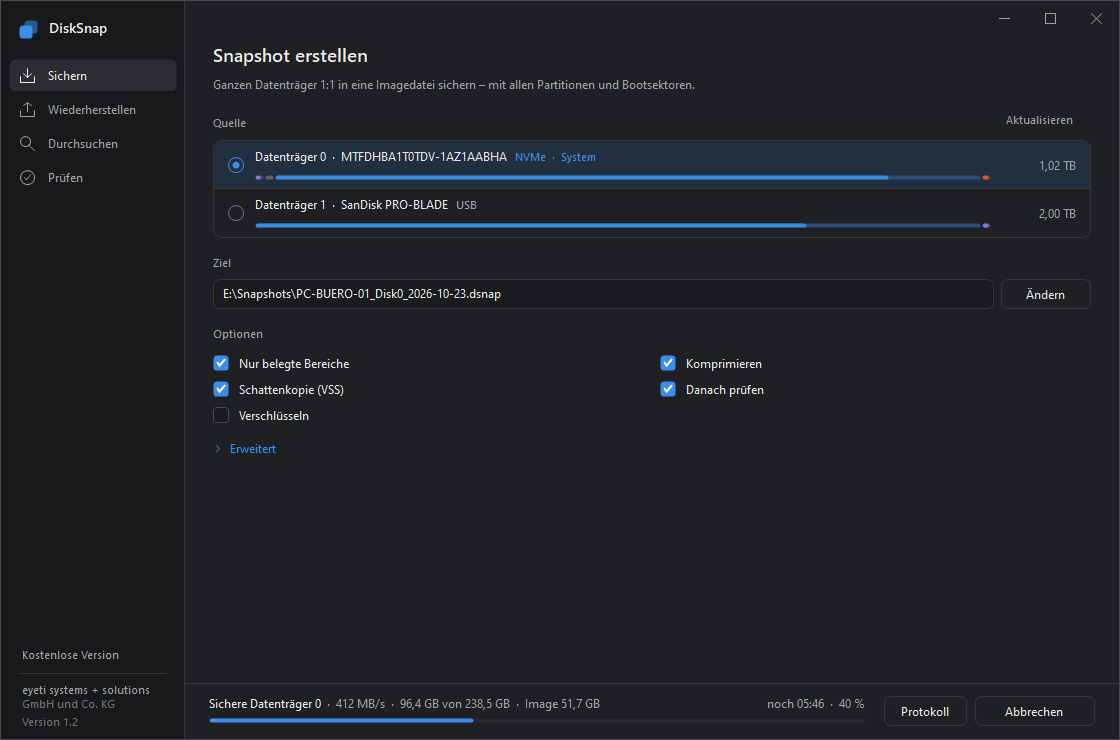1120x740 pixels.
Task: Click the DiskSnap logo icon
Action: pyautogui.click(x=29, y=29)
